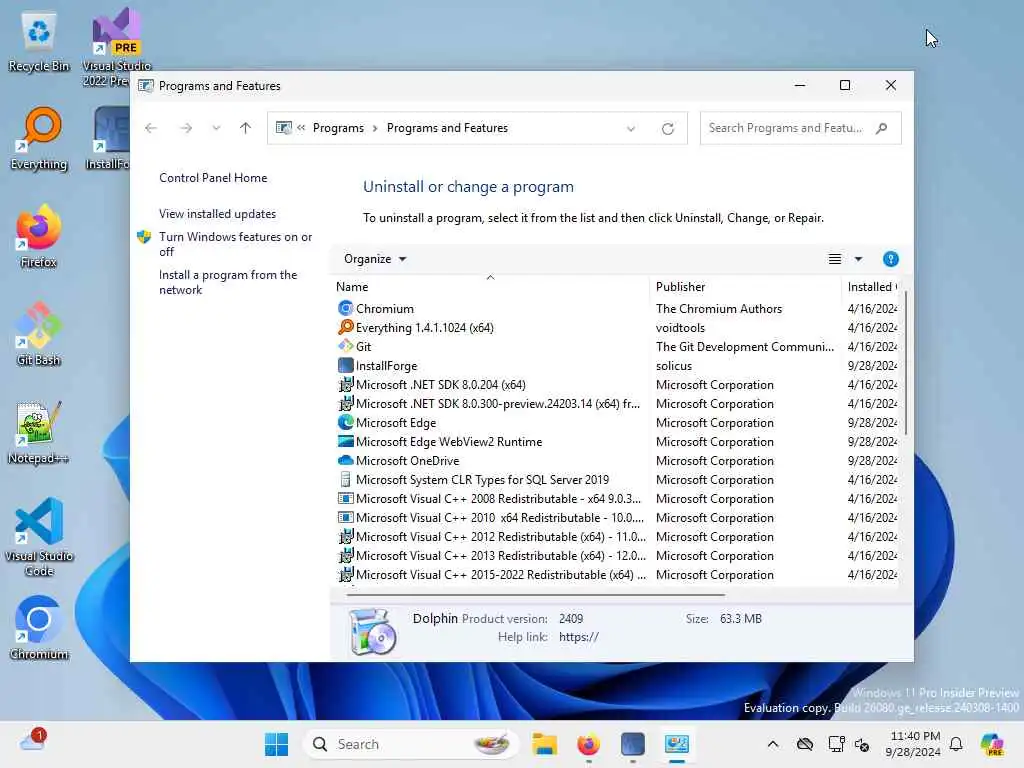Click Install a program from the network
This screenshot has height=768, width=1024.
[x=228, y=282]
